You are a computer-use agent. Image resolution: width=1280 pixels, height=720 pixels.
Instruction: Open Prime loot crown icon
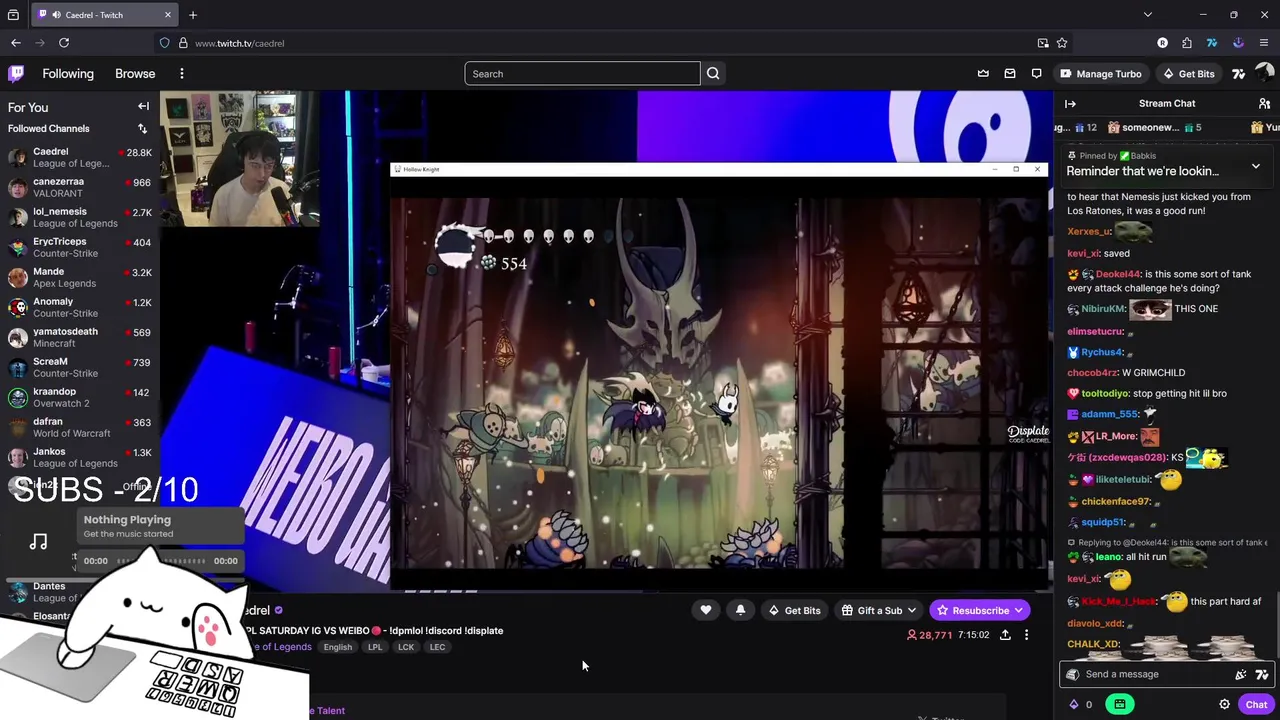(x=983, y=73)
